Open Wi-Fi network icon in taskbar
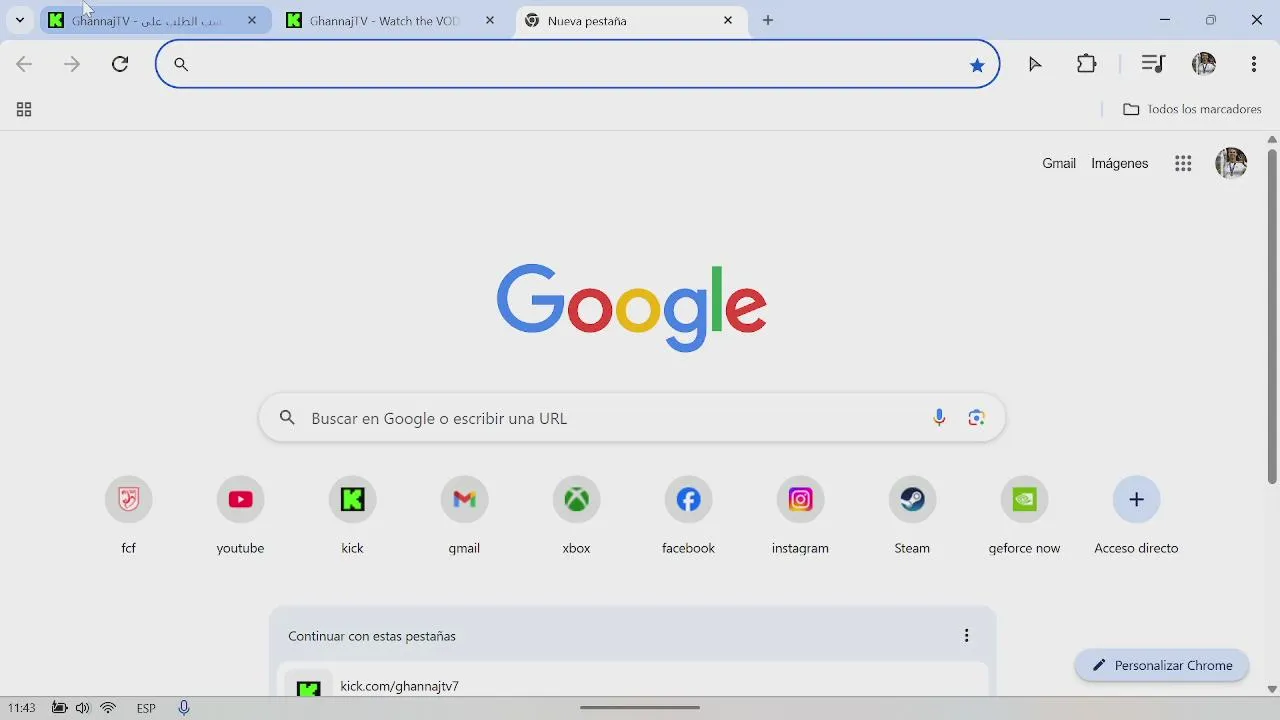This screenshot has height=720, width=1280. pos(108,708)
